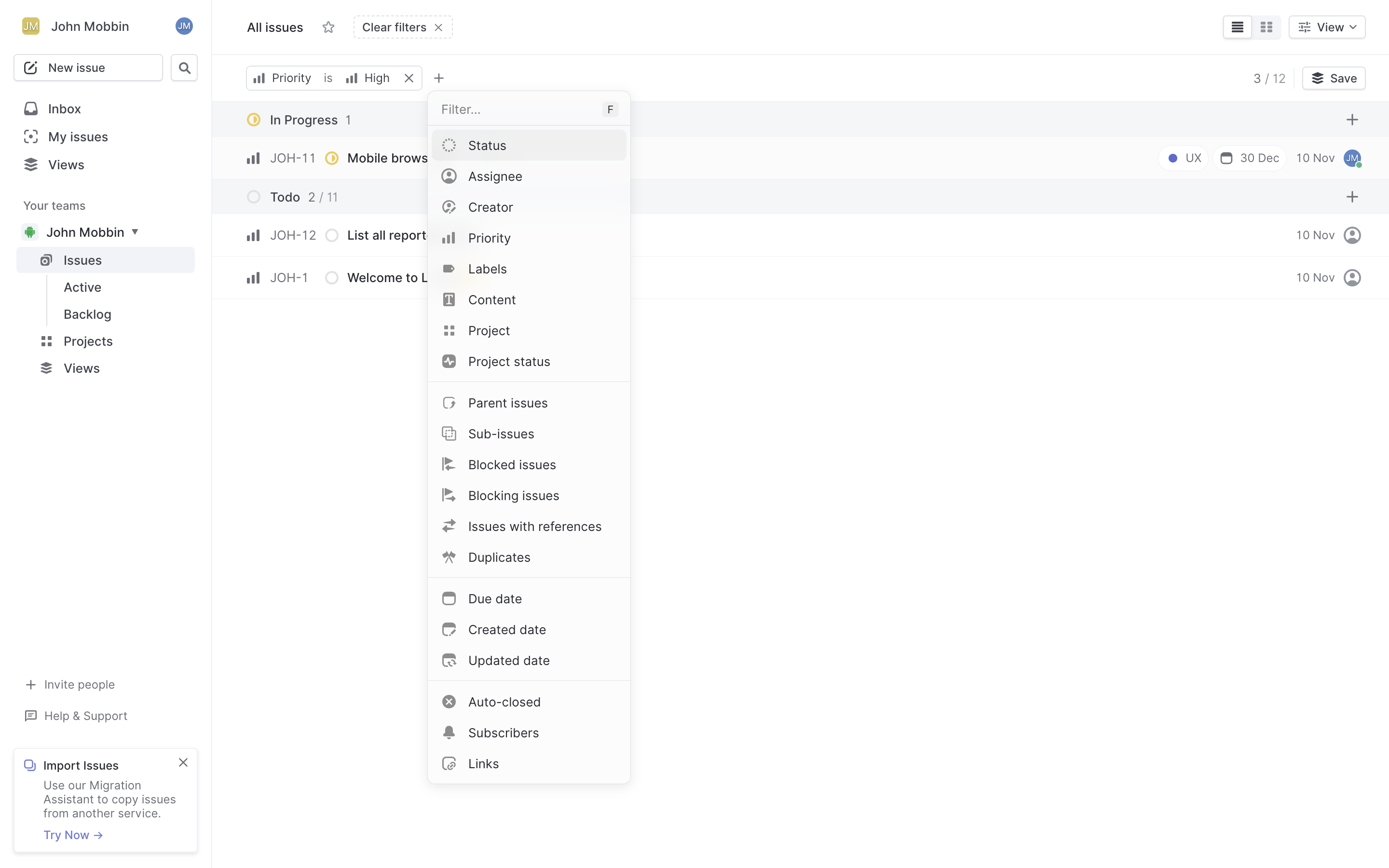The image size is (1389, 868).
Task: Choose Links filter option
Action: pos(529,764)
